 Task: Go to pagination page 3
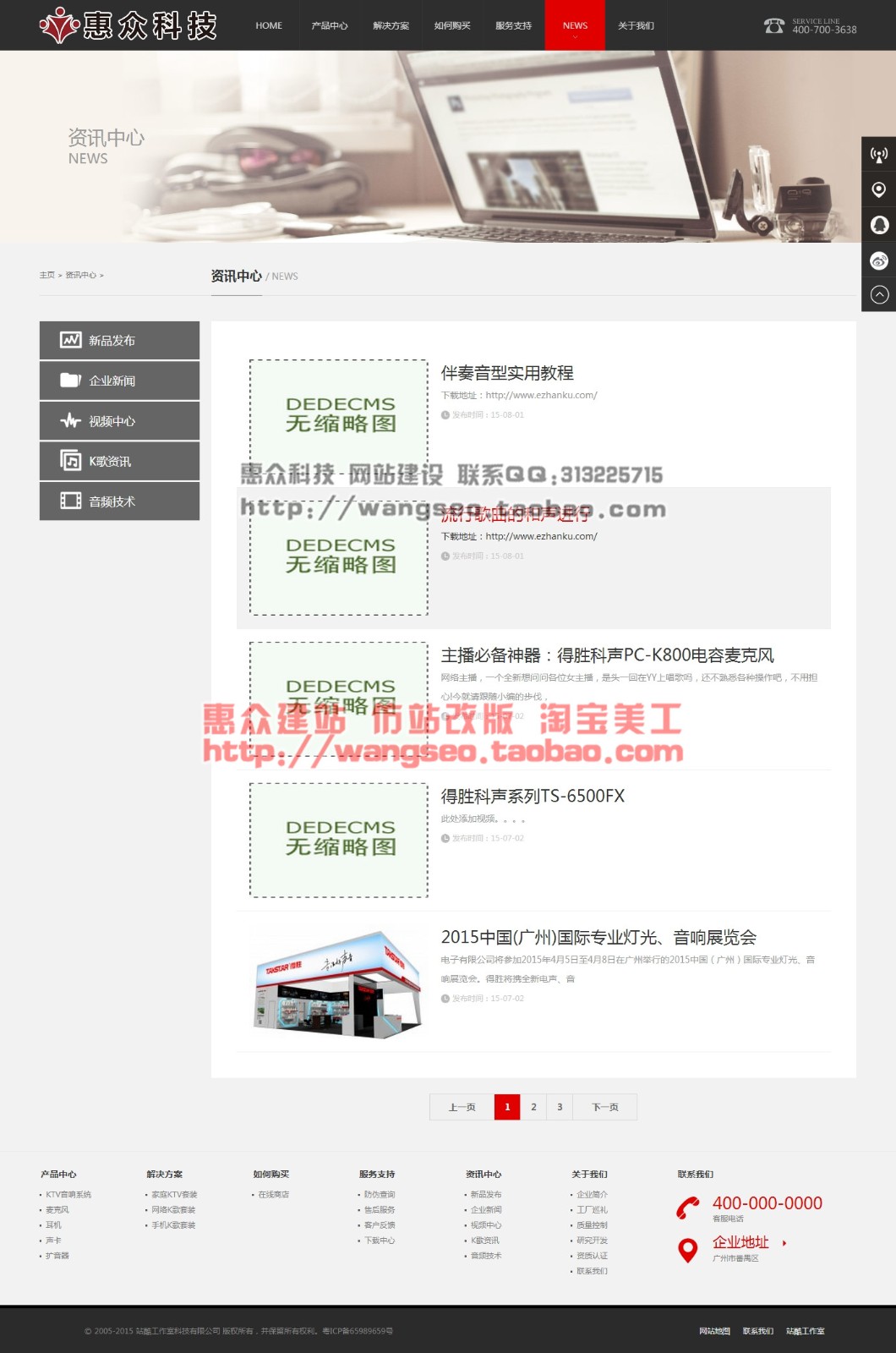560,1107
